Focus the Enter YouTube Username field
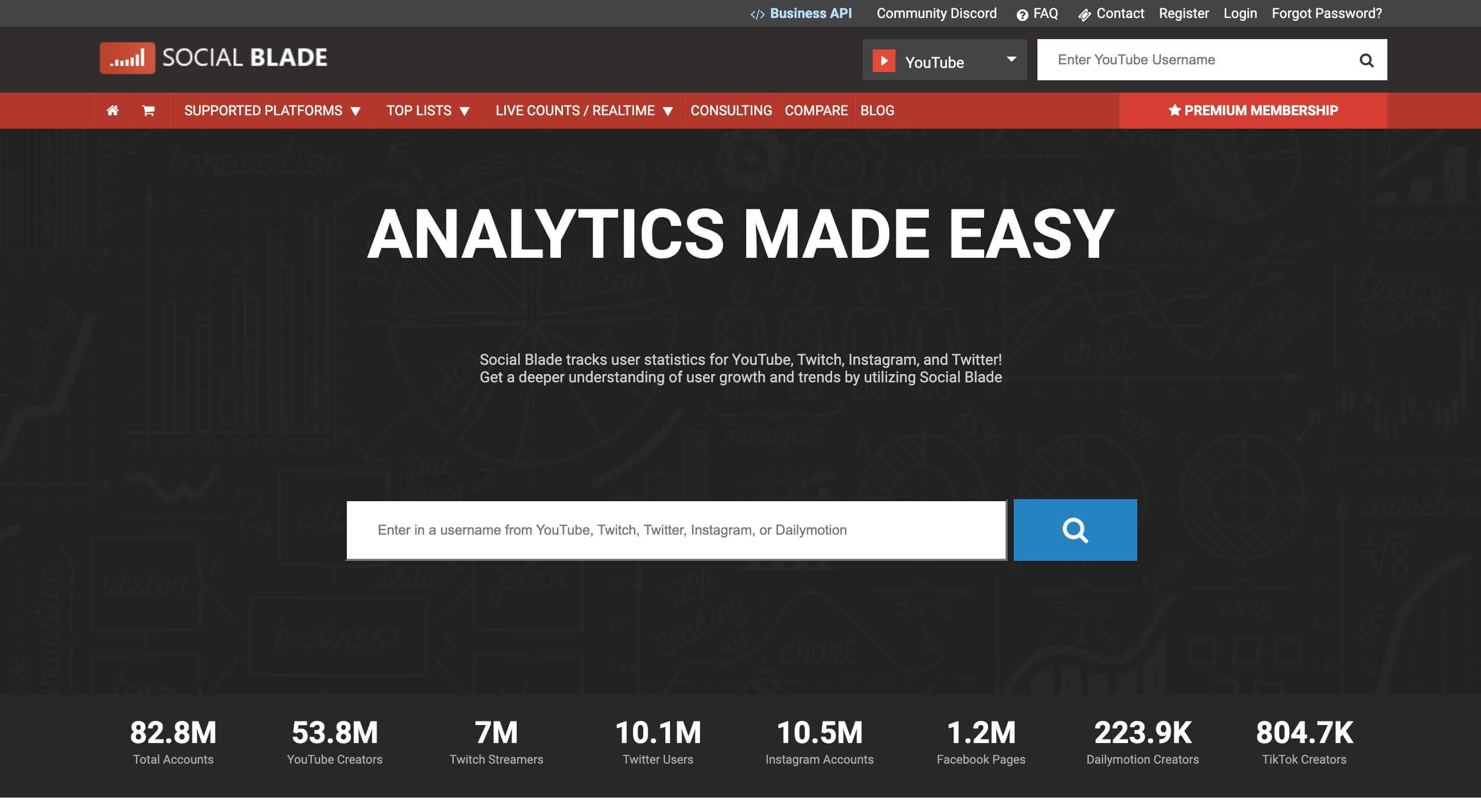This screenshot has height=812, width=1481. point(1196,60)
